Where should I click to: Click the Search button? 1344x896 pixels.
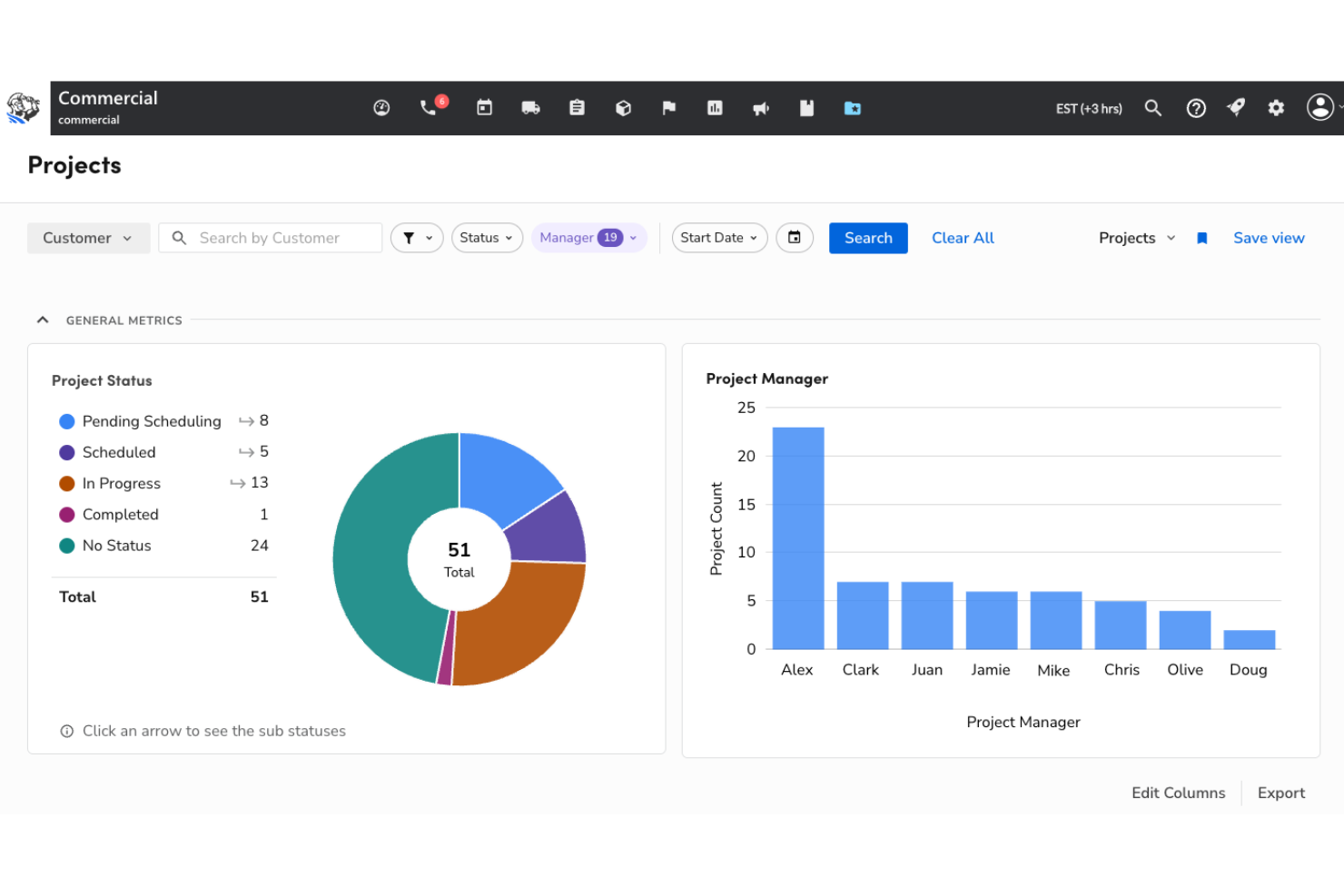click(867, 237)
